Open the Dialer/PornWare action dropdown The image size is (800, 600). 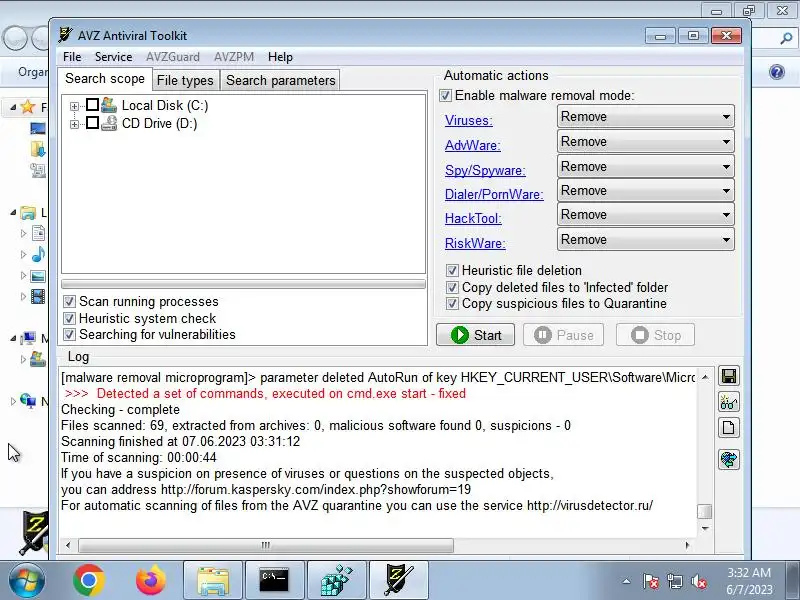(645, 190)
